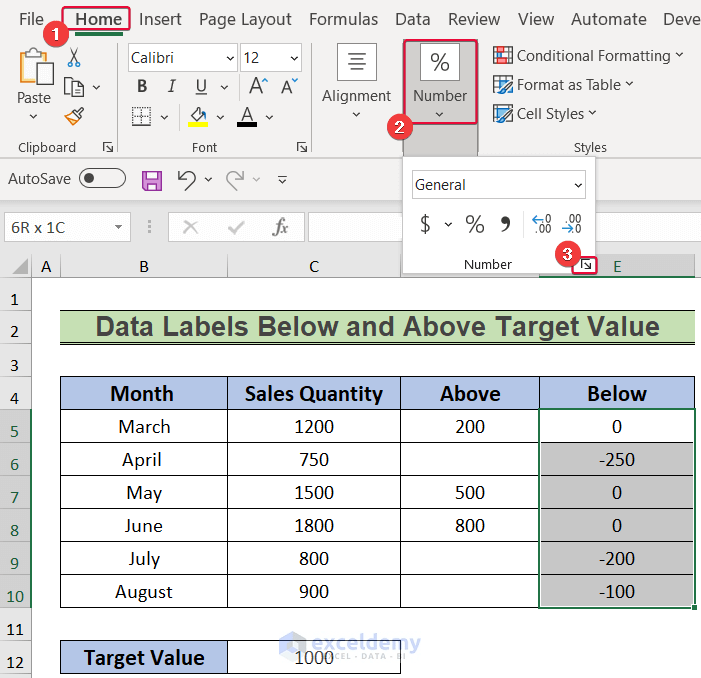Expand font color options arrow
The width and height of the screenshot is (701, 678).
269,118
